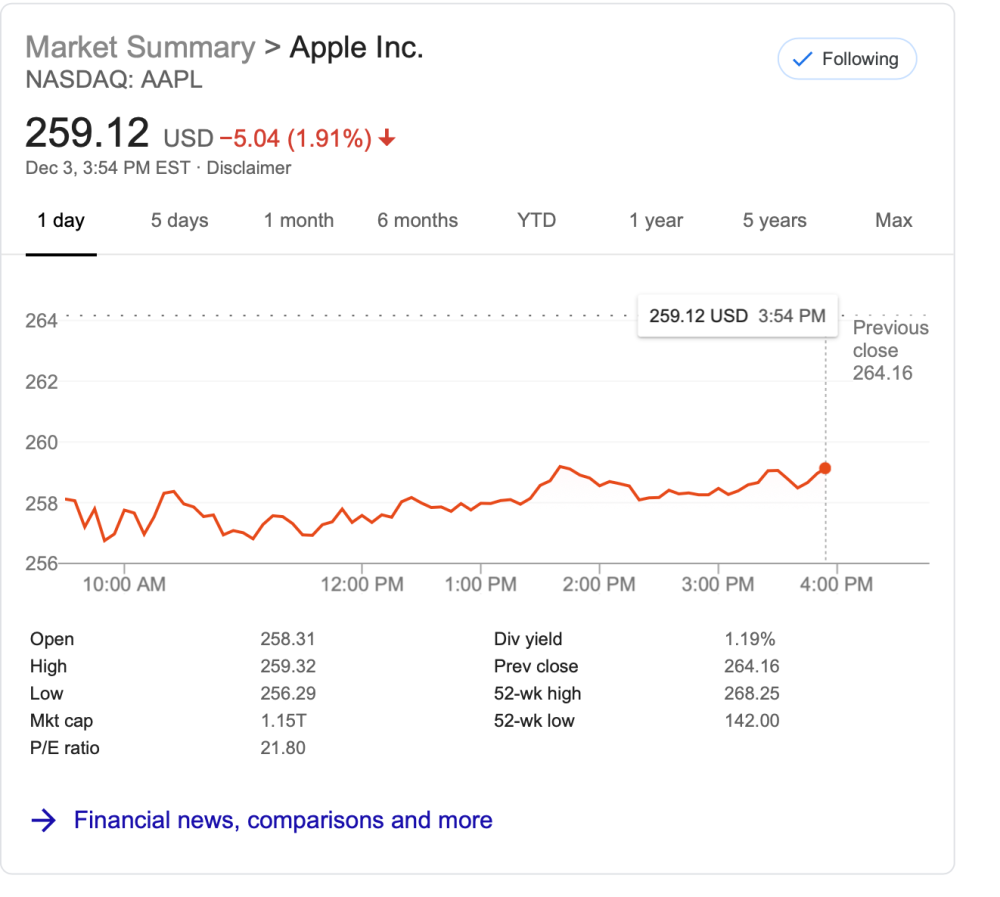Show the 6 months chart
Image resolution: width=1000 pixels, height=897 pixels.
coord(417,221)
